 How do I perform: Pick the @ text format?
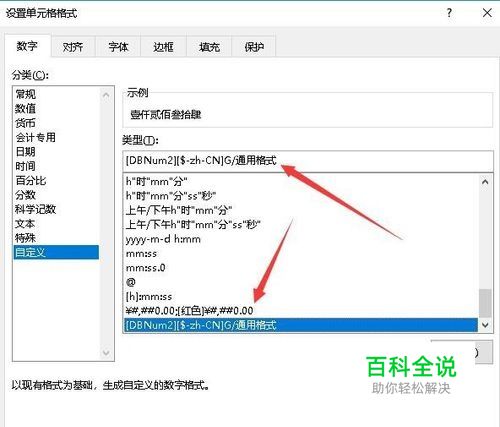point(300,282)
